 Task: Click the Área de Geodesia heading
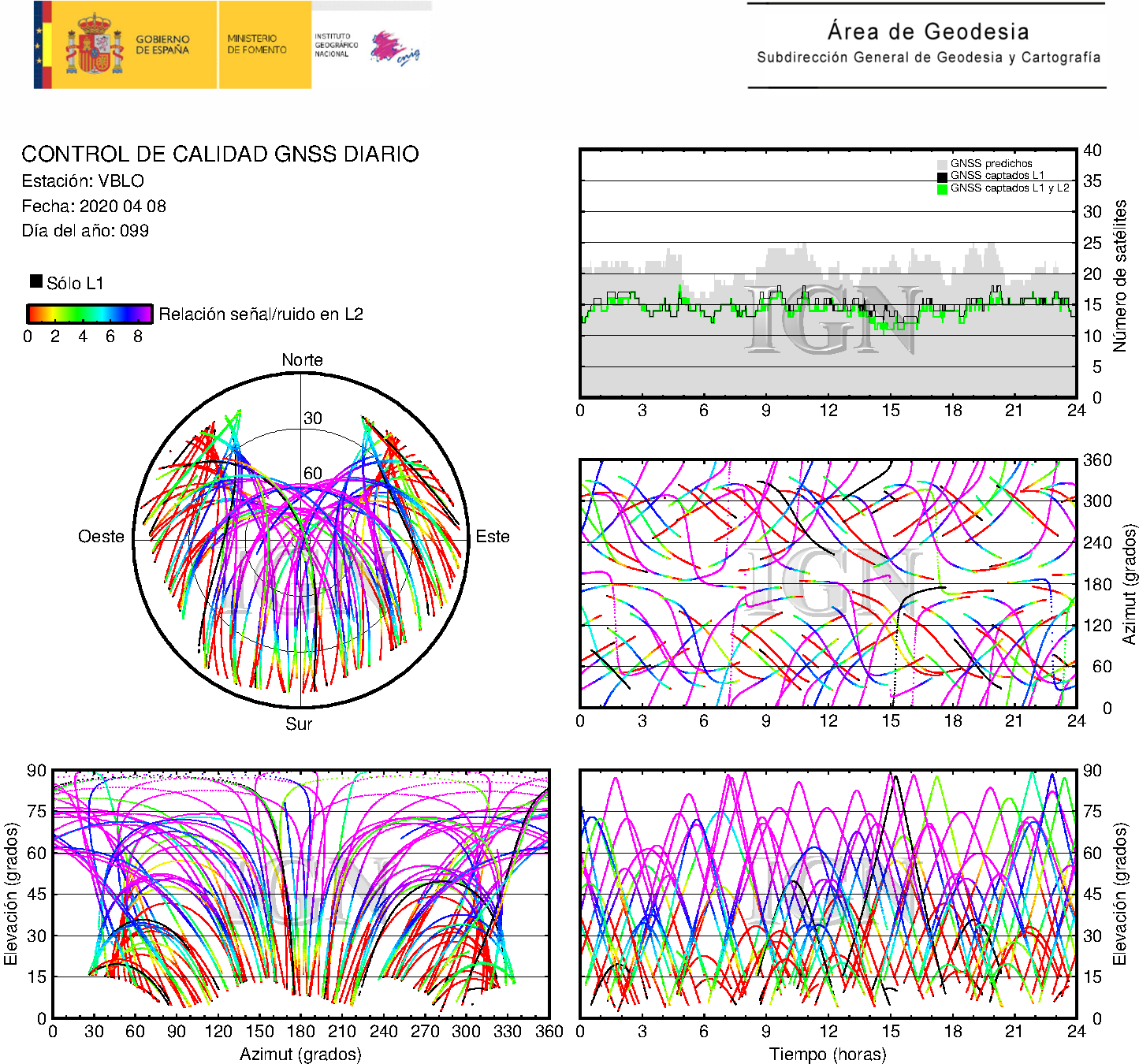tap(928, 32)
